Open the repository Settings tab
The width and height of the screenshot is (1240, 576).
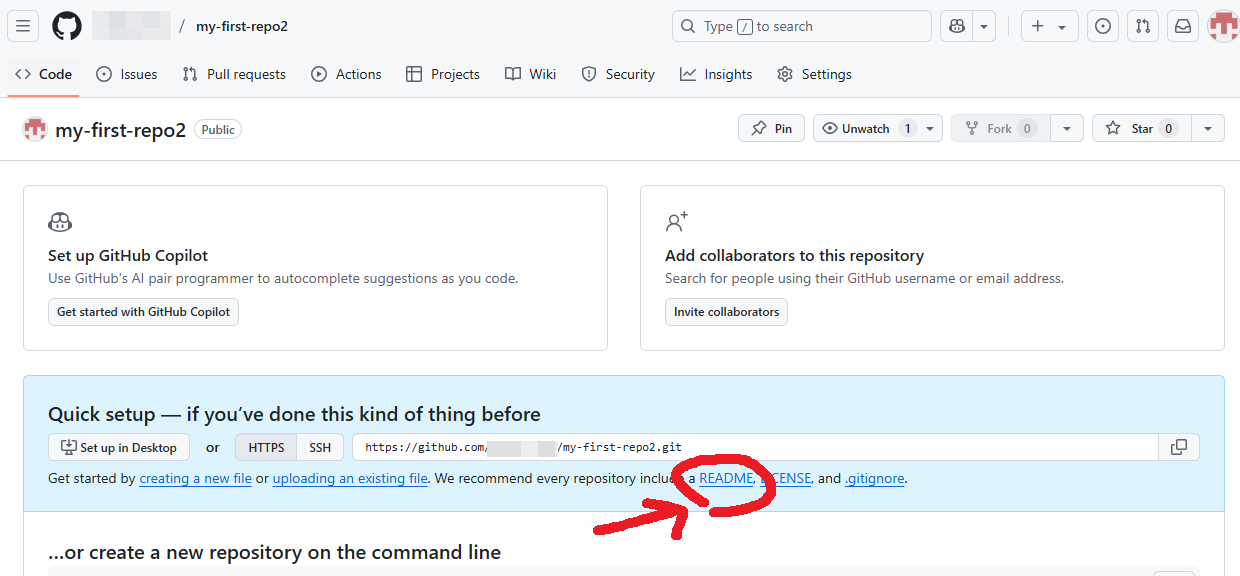tap(814, 73)
